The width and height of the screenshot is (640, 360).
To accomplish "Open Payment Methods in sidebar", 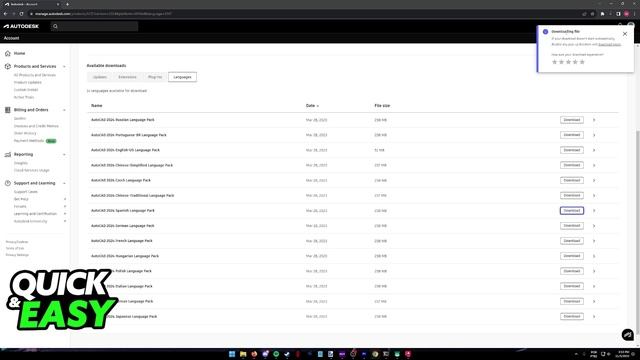I will 29,141.
